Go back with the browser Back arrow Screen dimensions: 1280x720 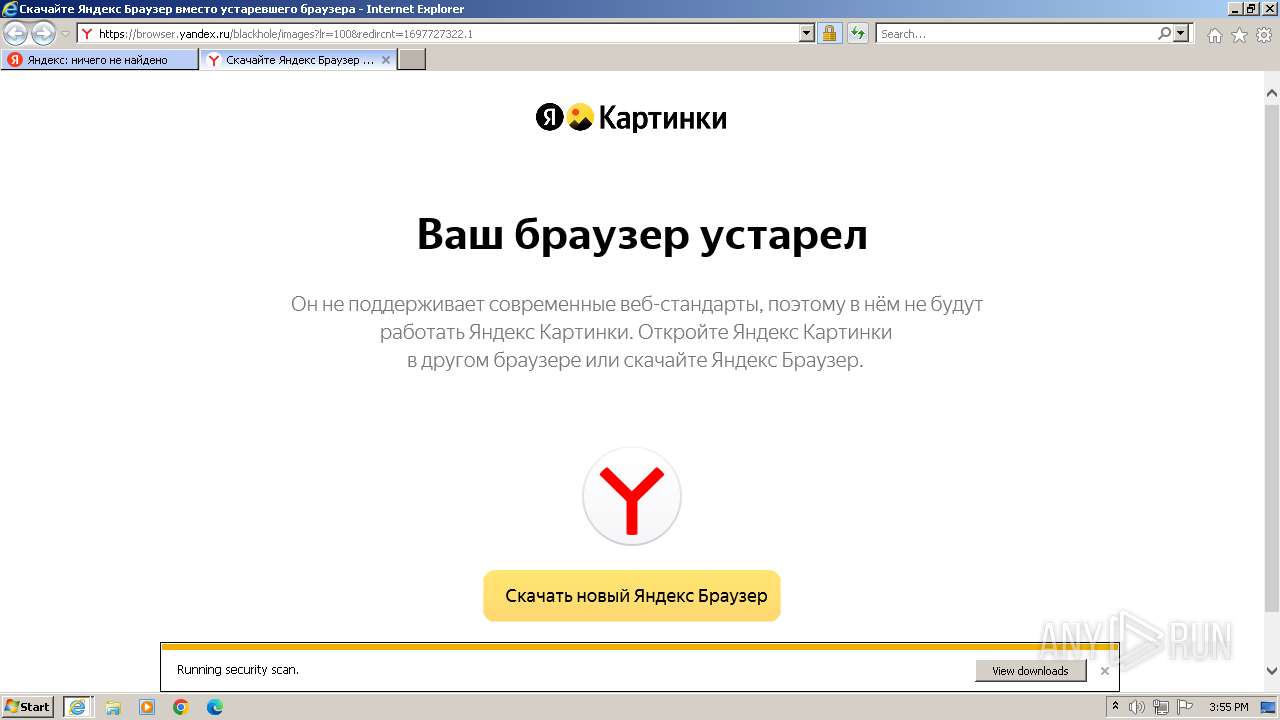tap(16, 33)
